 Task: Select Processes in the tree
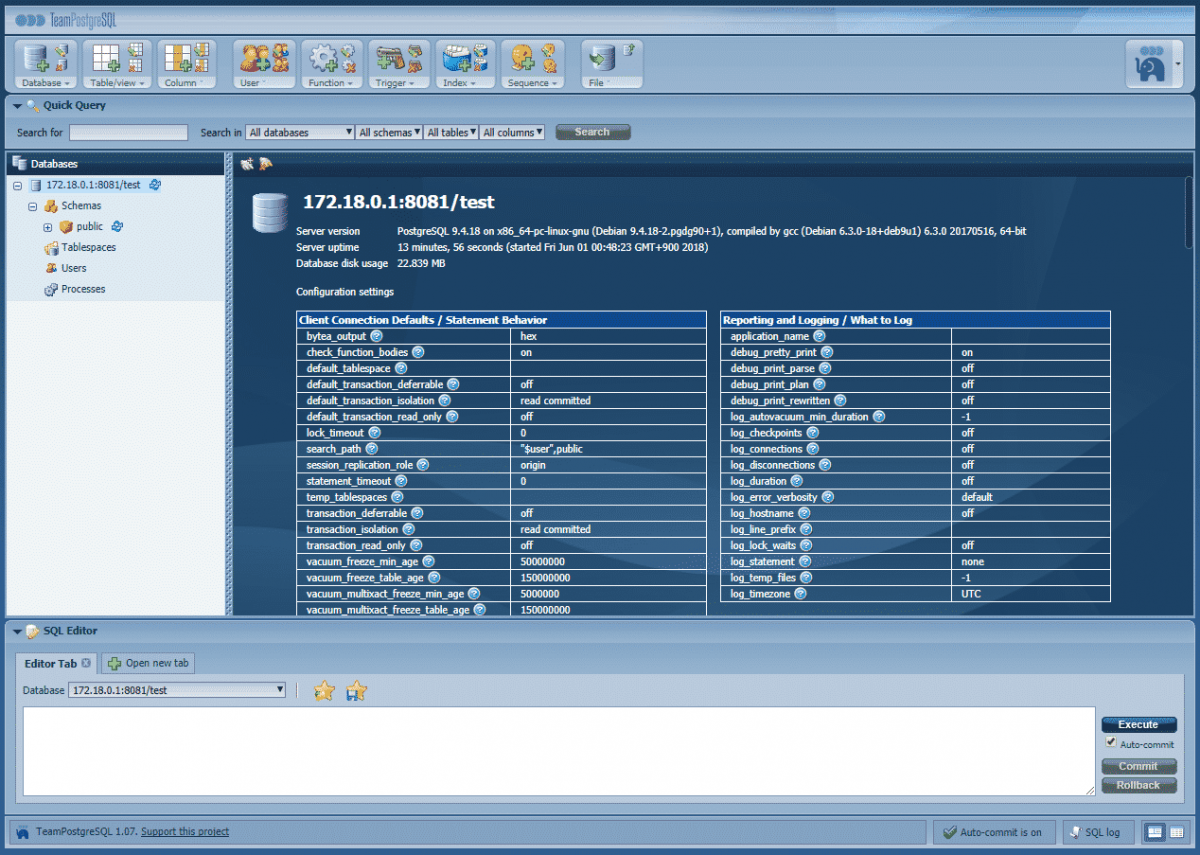click(x=83, y=289)
